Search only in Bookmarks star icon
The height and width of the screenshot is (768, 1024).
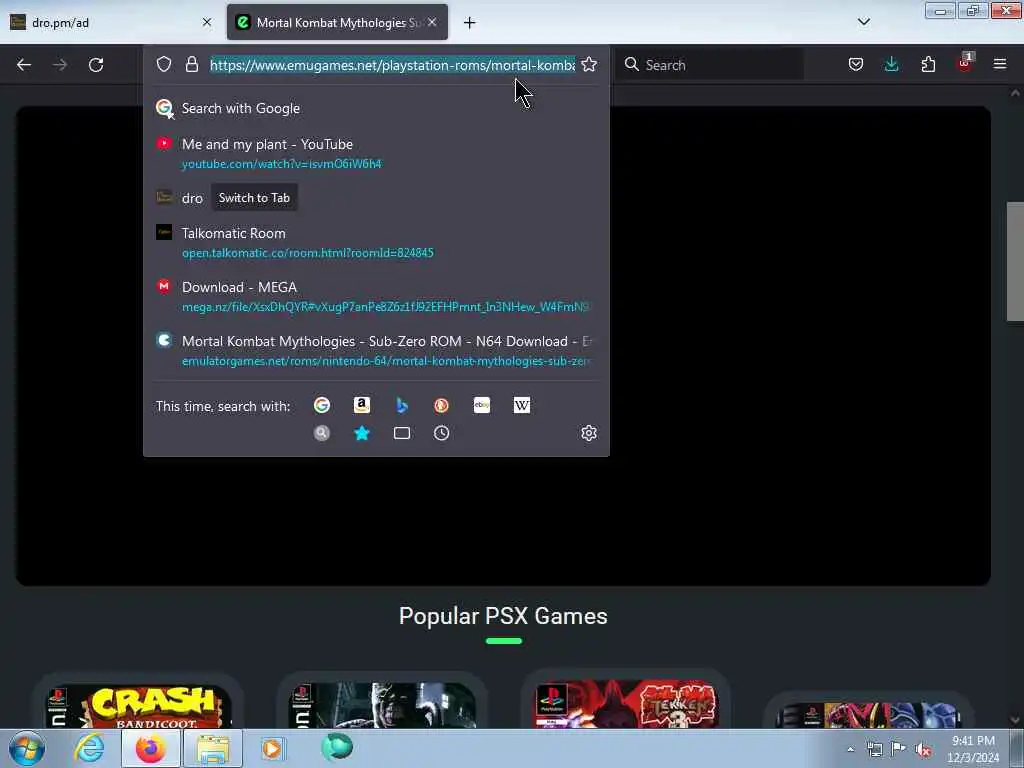pos(362,433)
